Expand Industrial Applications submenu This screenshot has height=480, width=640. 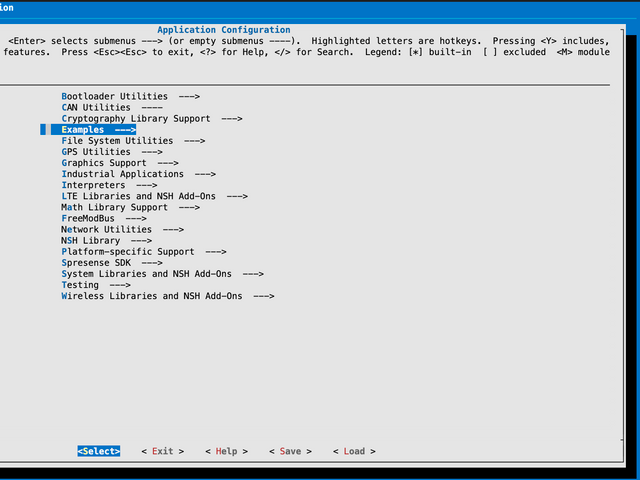(138, 174)
